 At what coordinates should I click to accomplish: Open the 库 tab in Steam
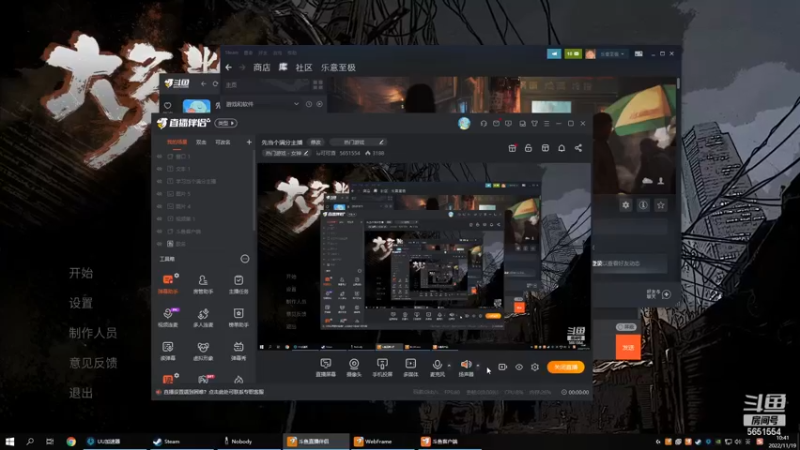283,67
